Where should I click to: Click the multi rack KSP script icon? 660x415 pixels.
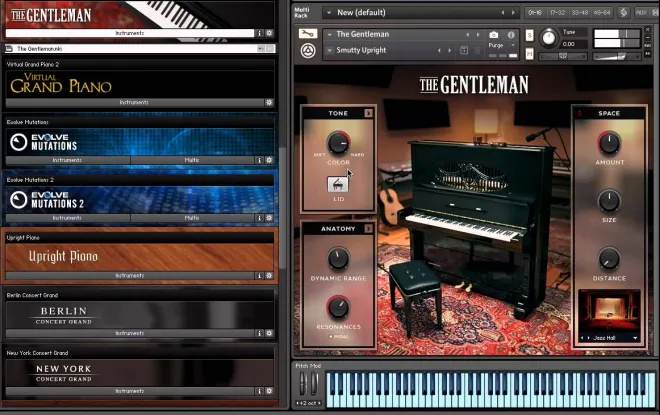click(624, 13)
